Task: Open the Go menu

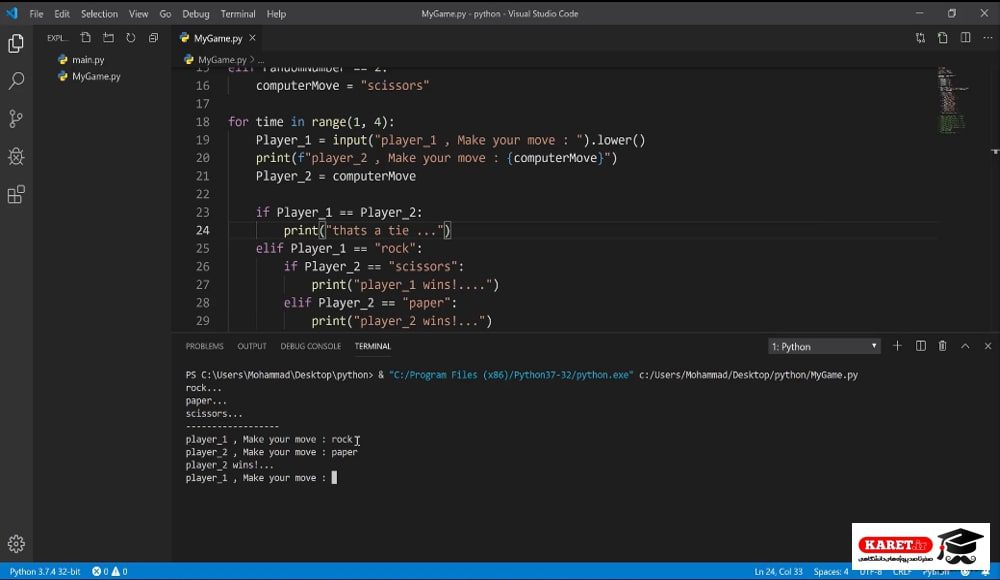Action: 165,13
